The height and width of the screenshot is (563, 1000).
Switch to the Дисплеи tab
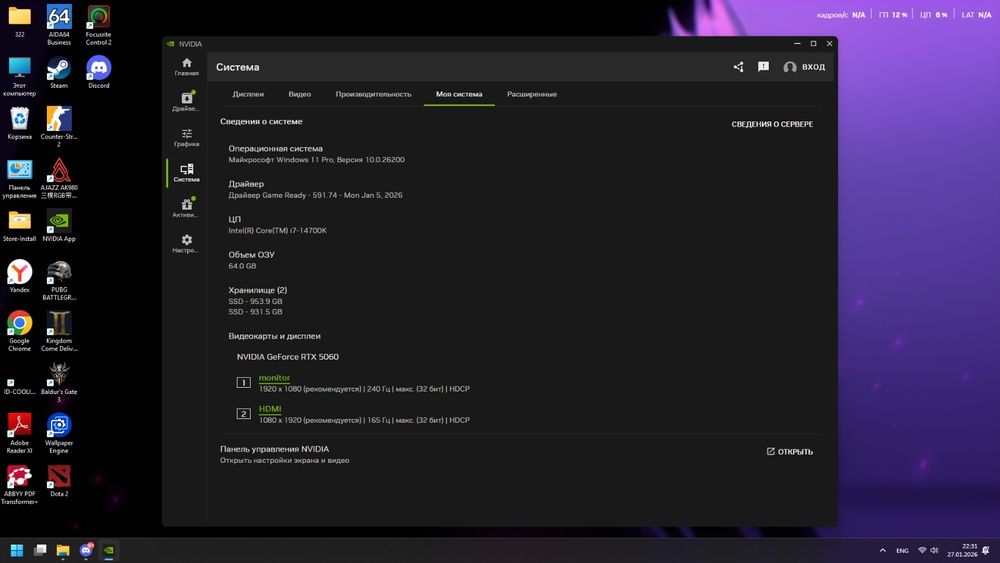pyautogui.click(x=248, y=94)
